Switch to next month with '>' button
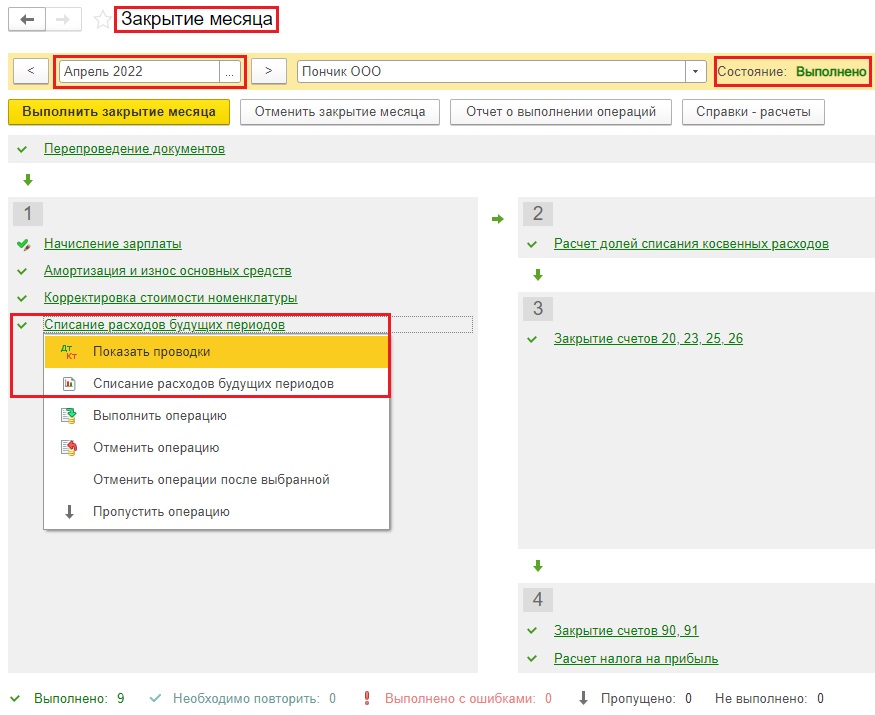The image size is (875, 715). click(x=269, y=71)
